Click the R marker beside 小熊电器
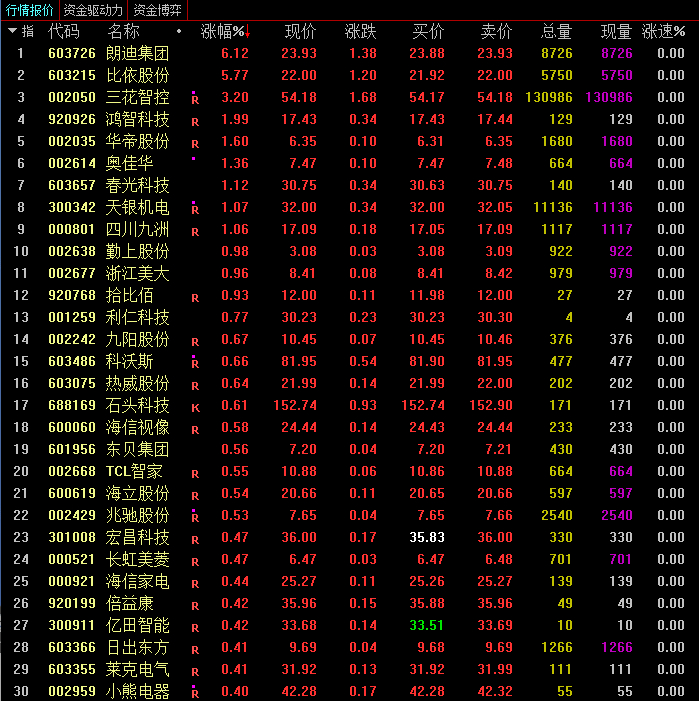This screenshot has width=699, height=701. [x=195, y=693]
